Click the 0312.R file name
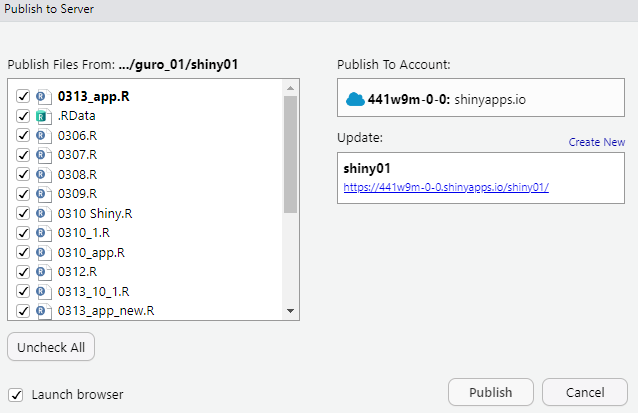The image size is (638, 413). 77,272
